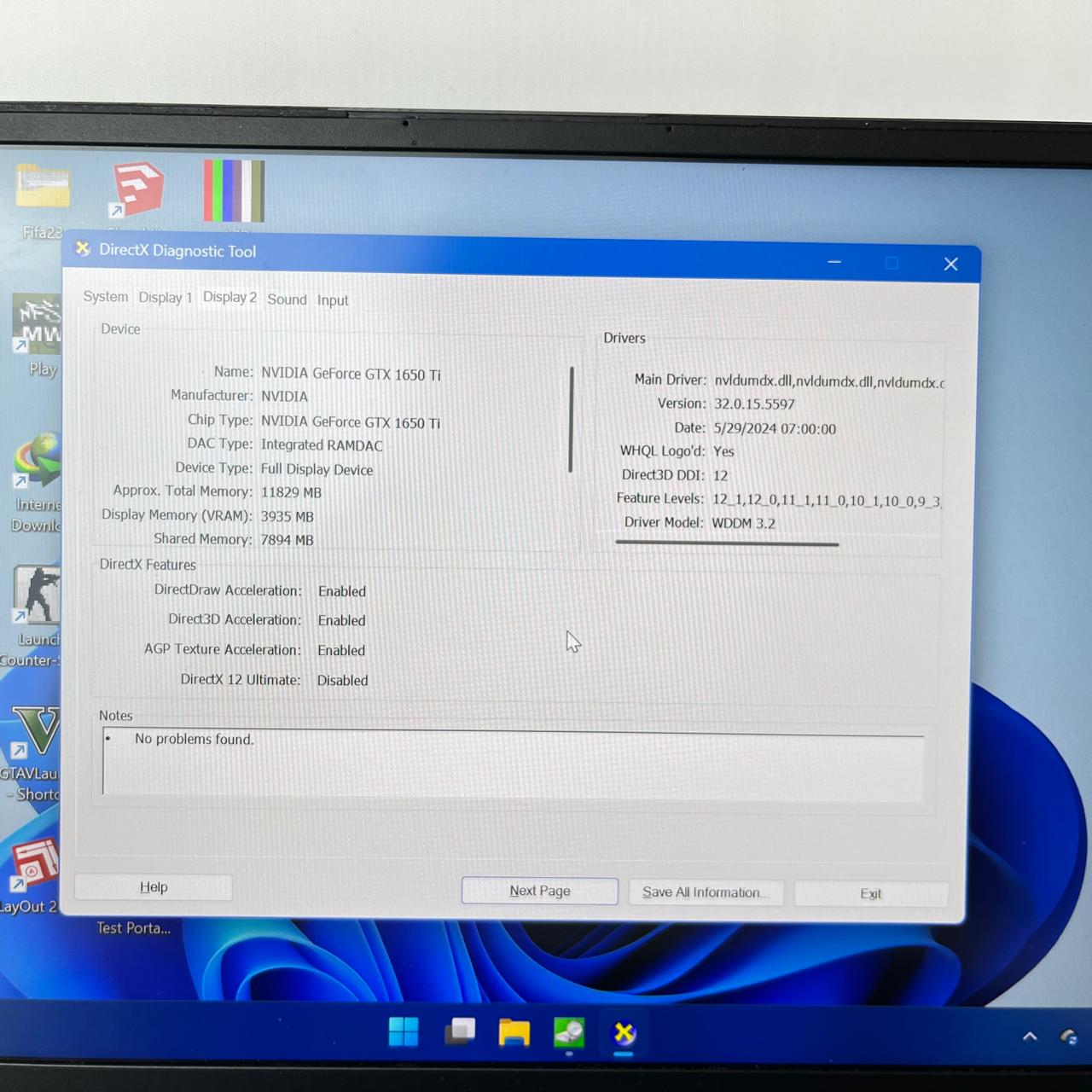
Task: Open the Input tab
Action: [x=333, y=300]
